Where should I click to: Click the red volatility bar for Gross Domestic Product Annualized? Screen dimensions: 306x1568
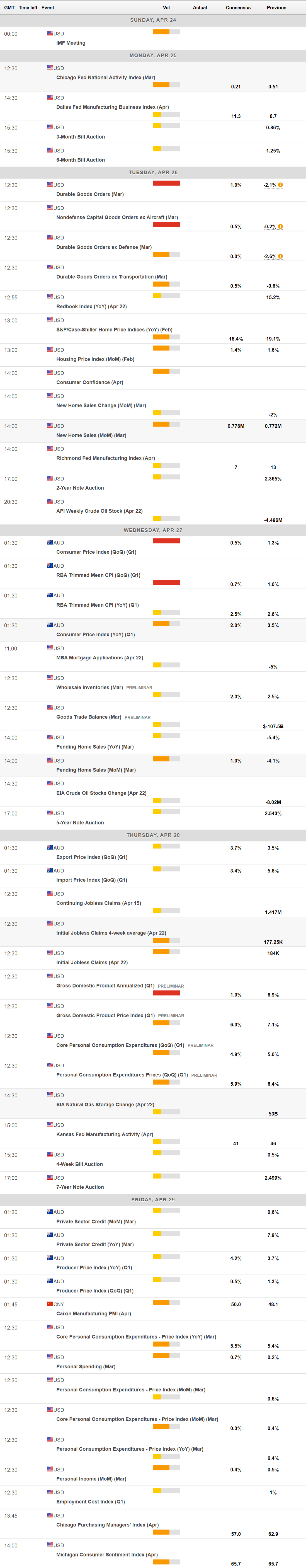(166, 993)
